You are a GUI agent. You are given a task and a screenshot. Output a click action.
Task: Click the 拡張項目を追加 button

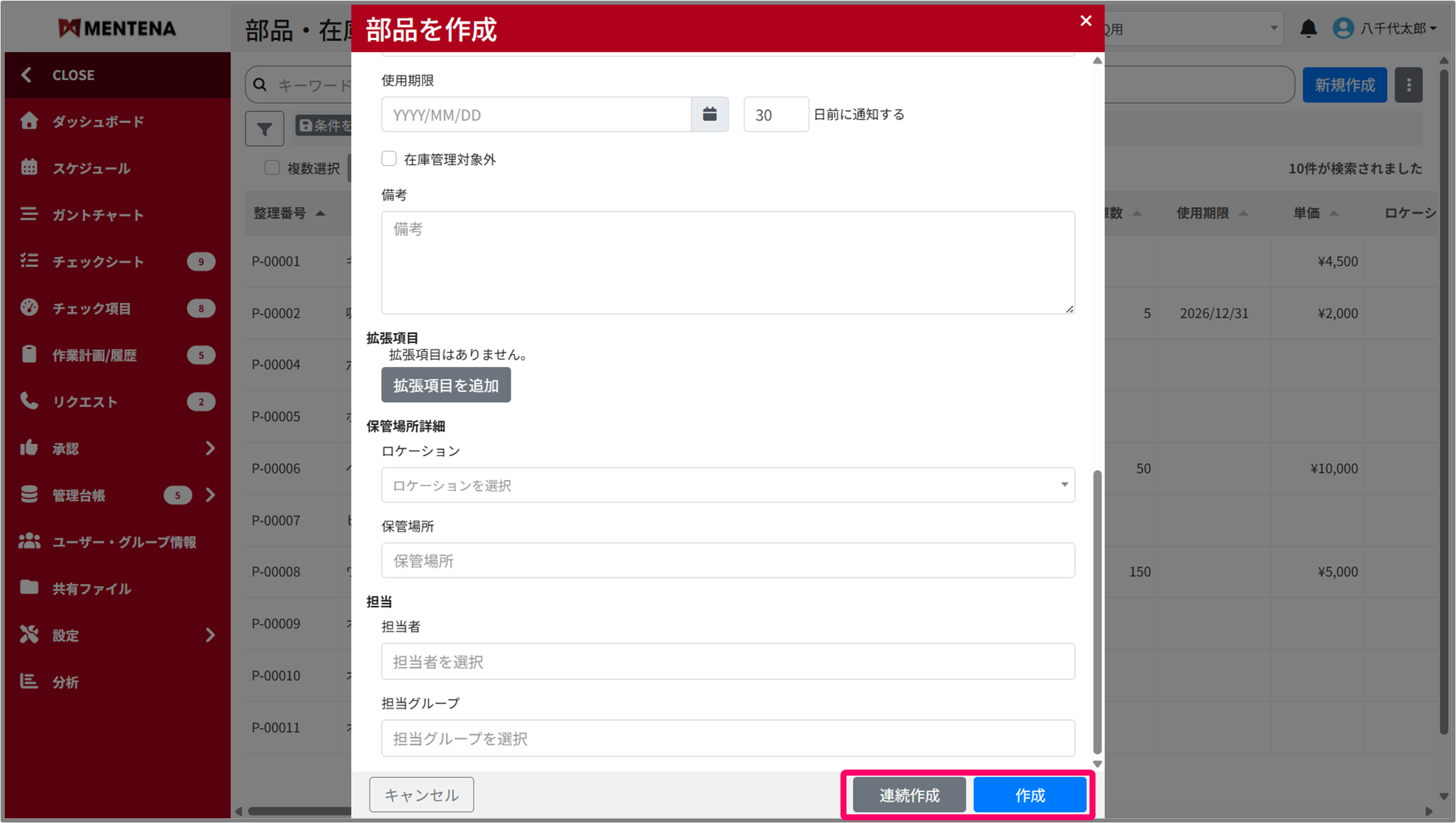point(446,385)
